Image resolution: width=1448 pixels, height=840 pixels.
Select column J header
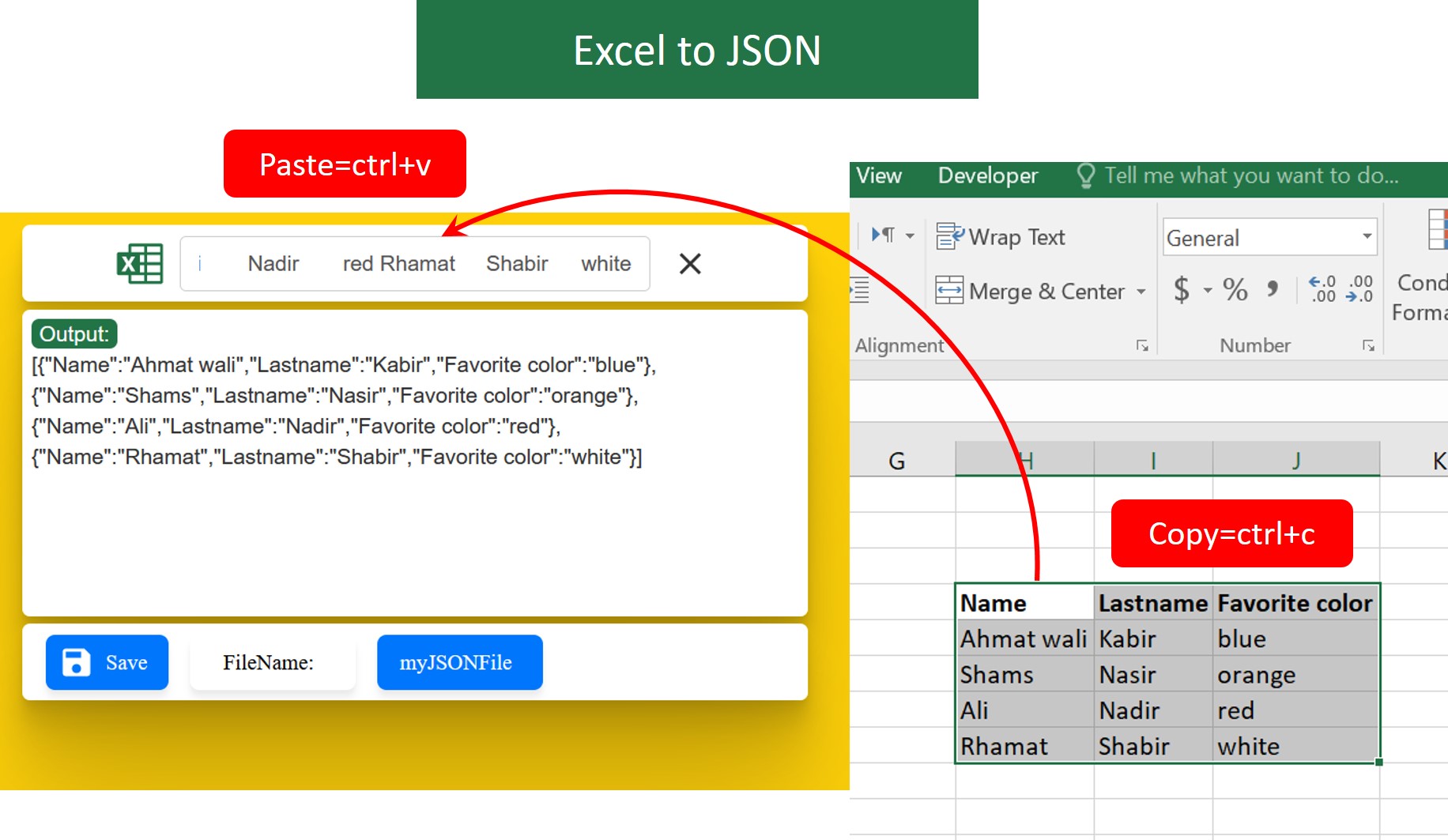click(1296, 460)
